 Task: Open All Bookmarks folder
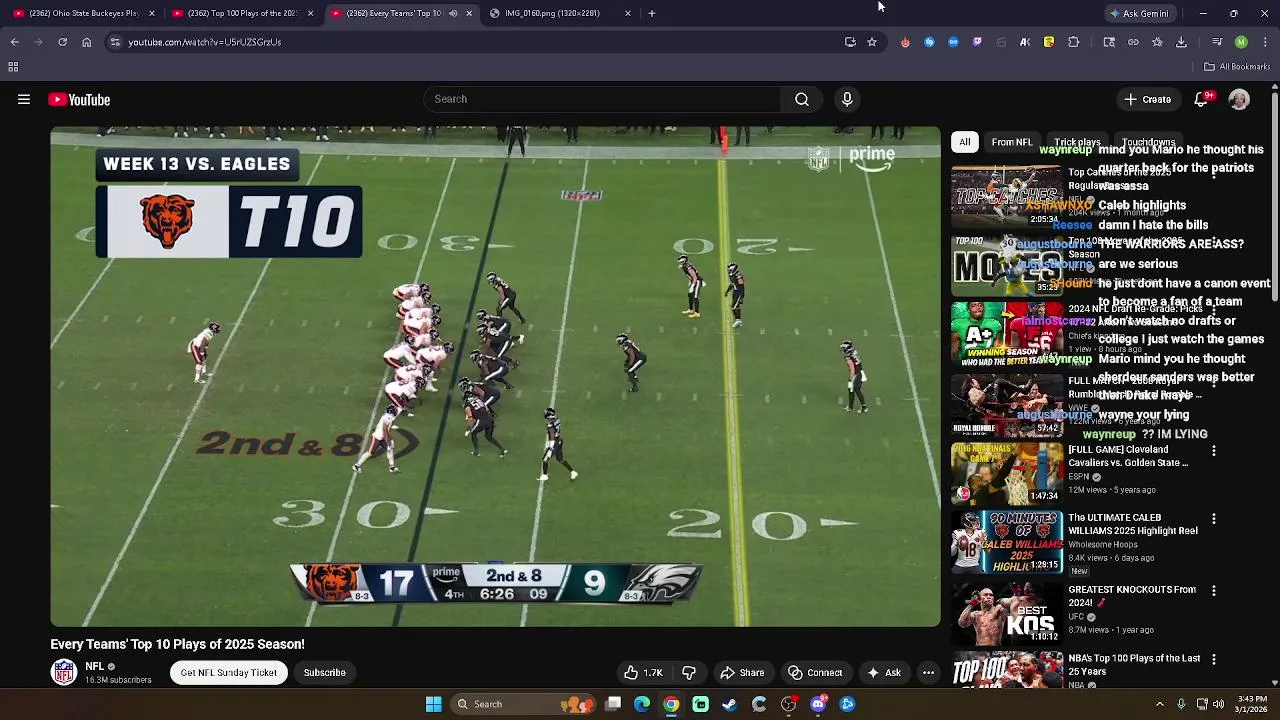1237,67
